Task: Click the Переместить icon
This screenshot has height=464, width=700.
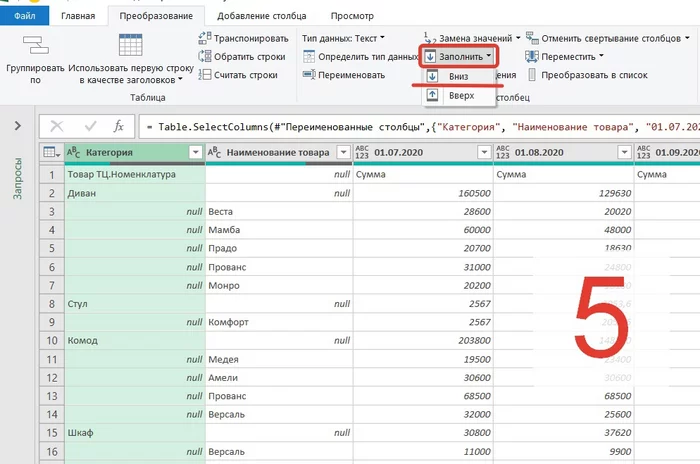Action: tap(532, 56)
